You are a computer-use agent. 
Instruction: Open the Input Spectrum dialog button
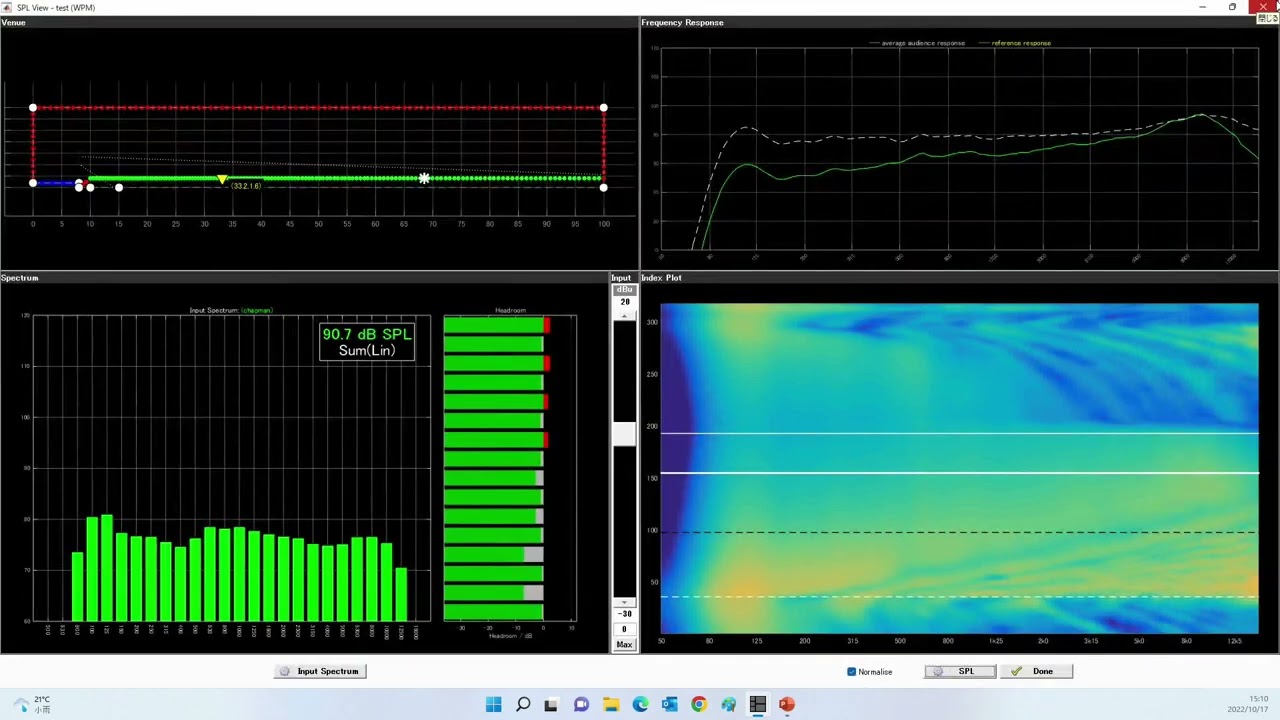320,671
